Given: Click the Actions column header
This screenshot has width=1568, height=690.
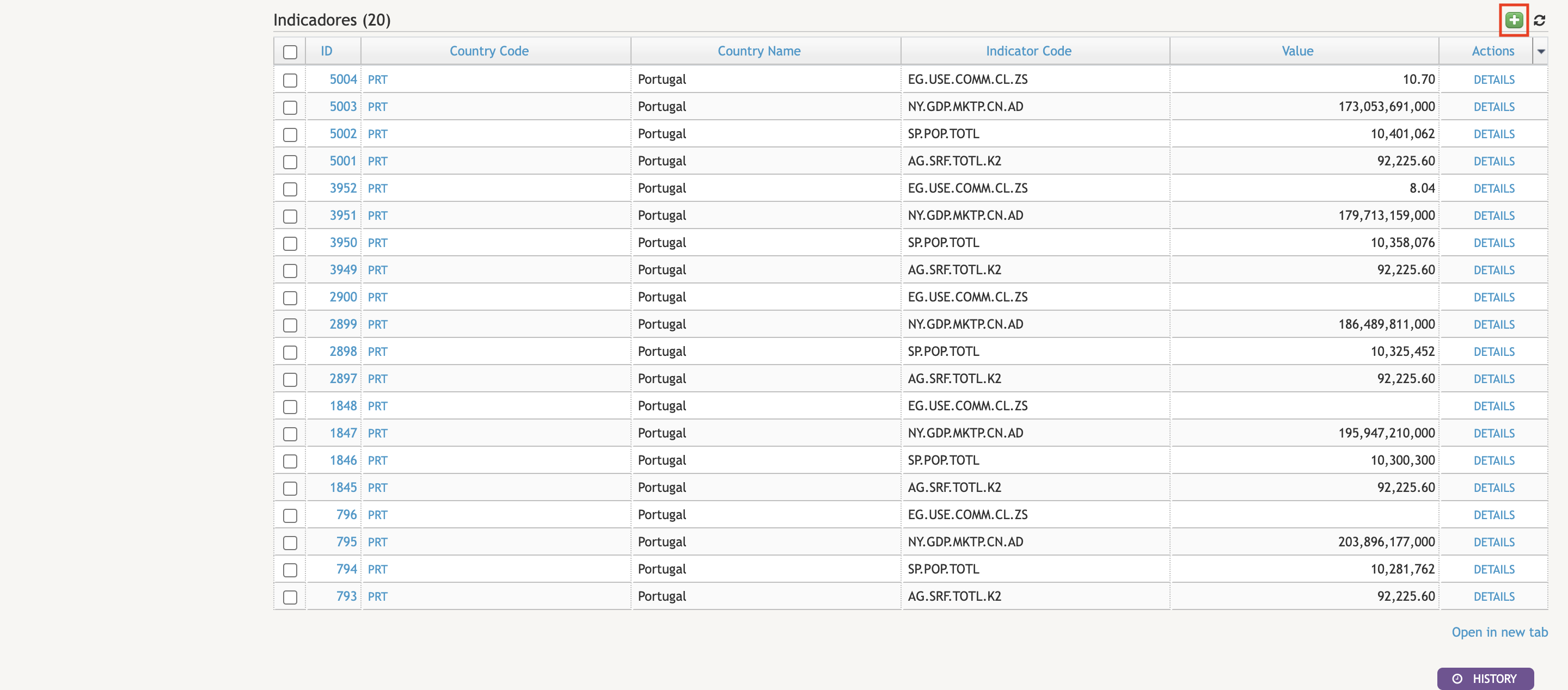Looking at the screenshot, I should coord(1492,51).
